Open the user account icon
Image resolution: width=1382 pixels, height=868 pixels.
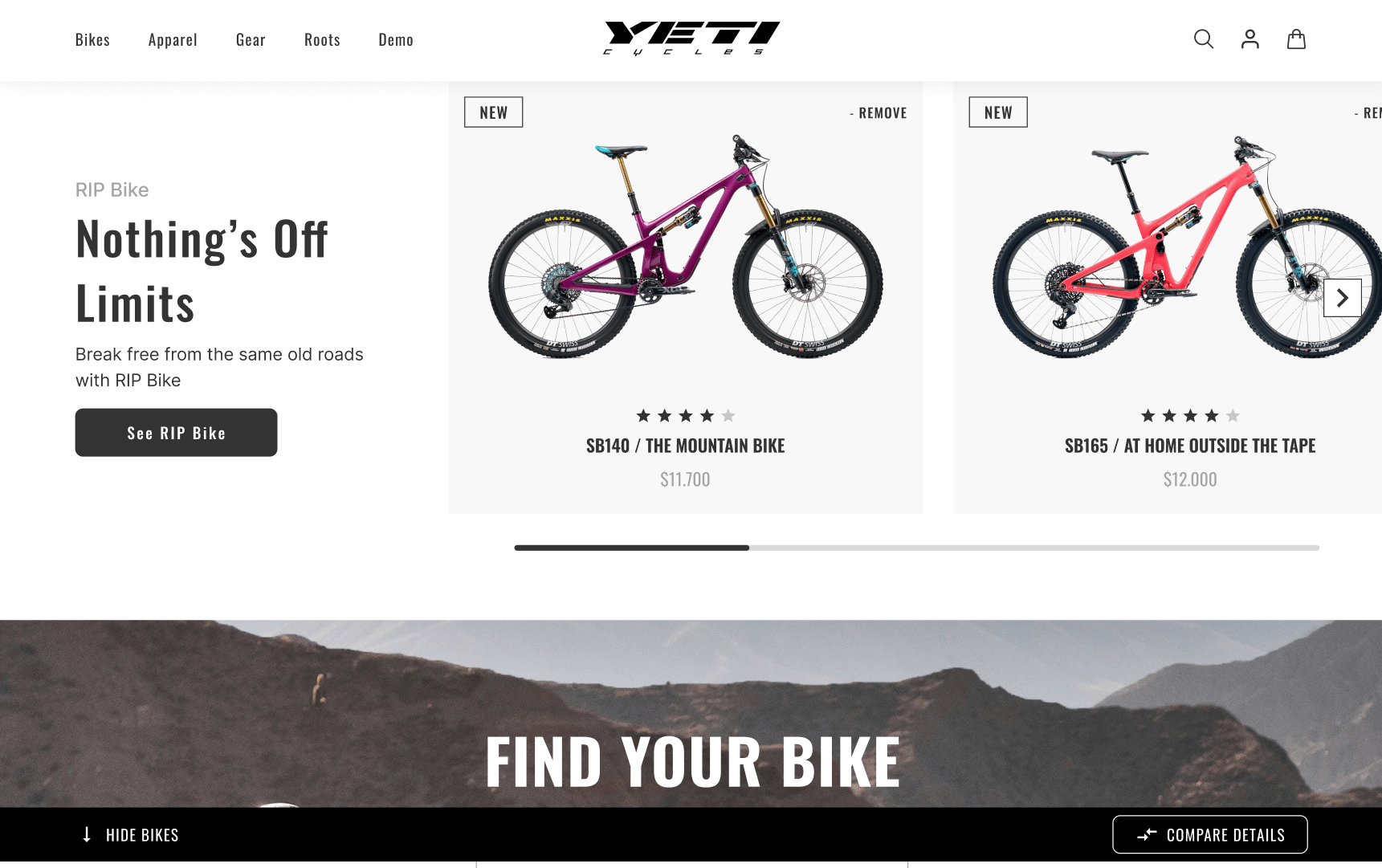(1250, 39)
